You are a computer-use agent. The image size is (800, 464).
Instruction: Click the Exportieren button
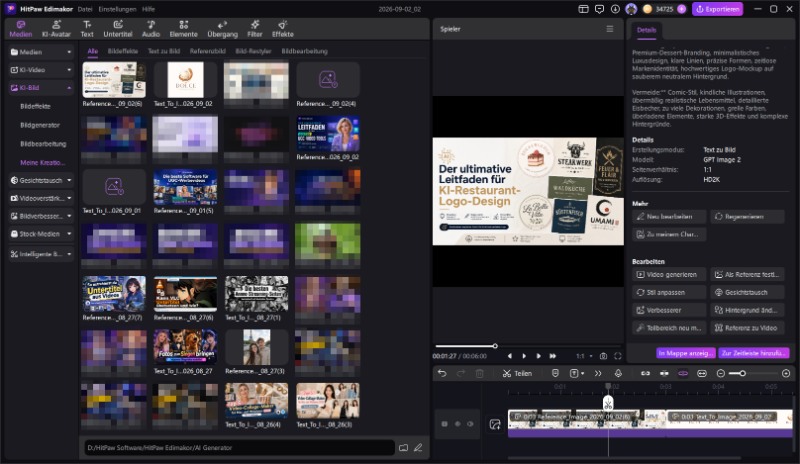click(x=717, y=9)
